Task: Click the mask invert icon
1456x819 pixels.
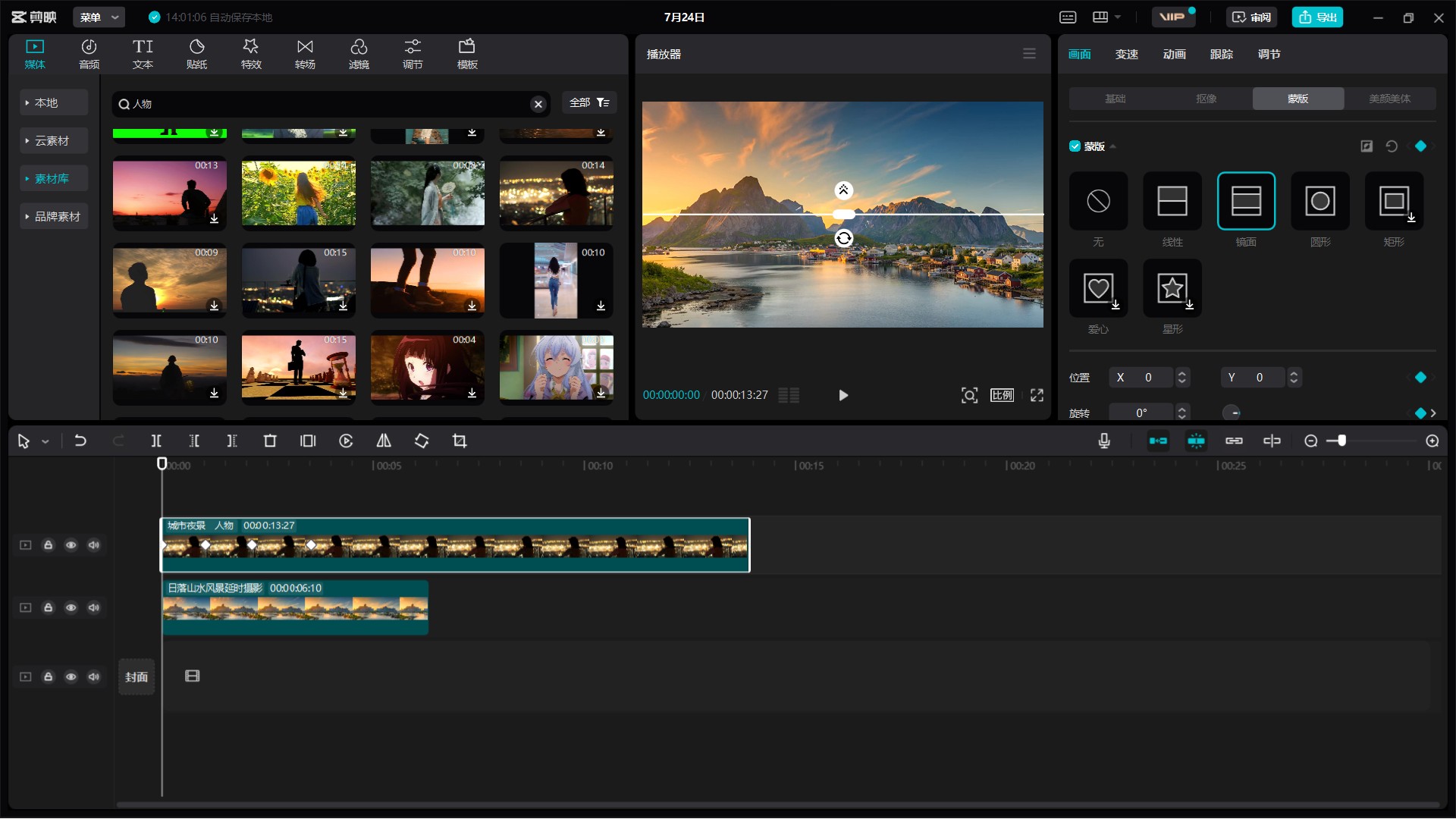Action: pos(1367,146)
